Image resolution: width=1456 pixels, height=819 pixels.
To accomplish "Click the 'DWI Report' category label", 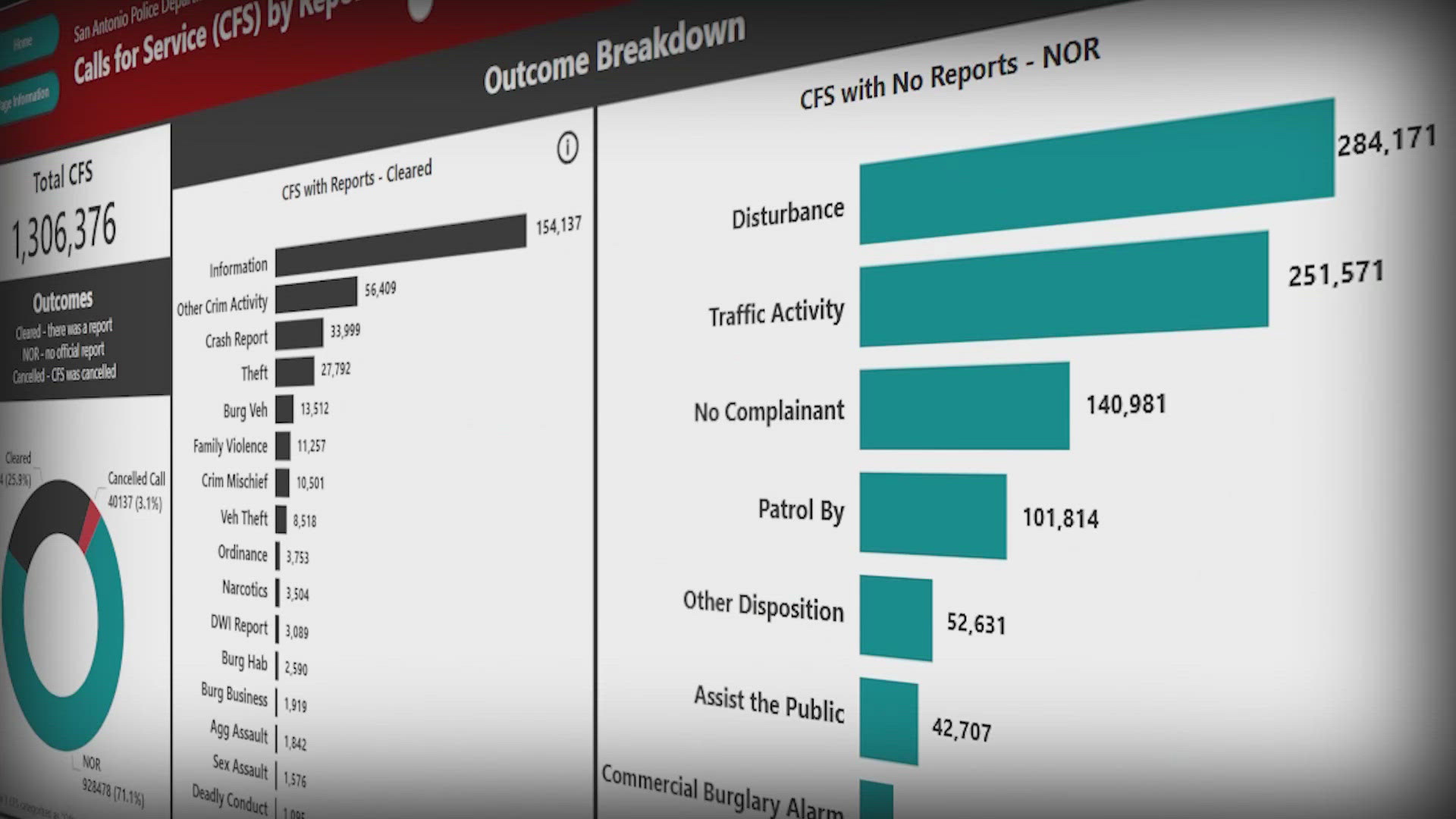I will point(239,625).
